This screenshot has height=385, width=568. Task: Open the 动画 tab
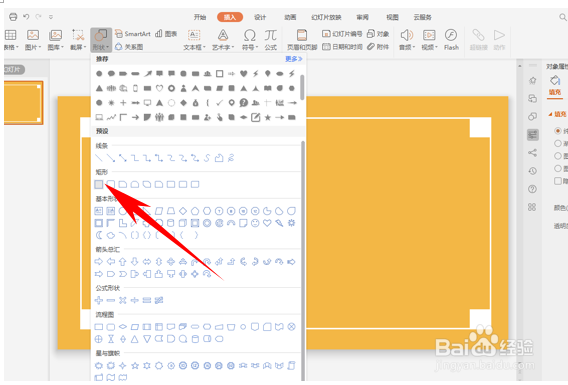click(x=290, y=17)
